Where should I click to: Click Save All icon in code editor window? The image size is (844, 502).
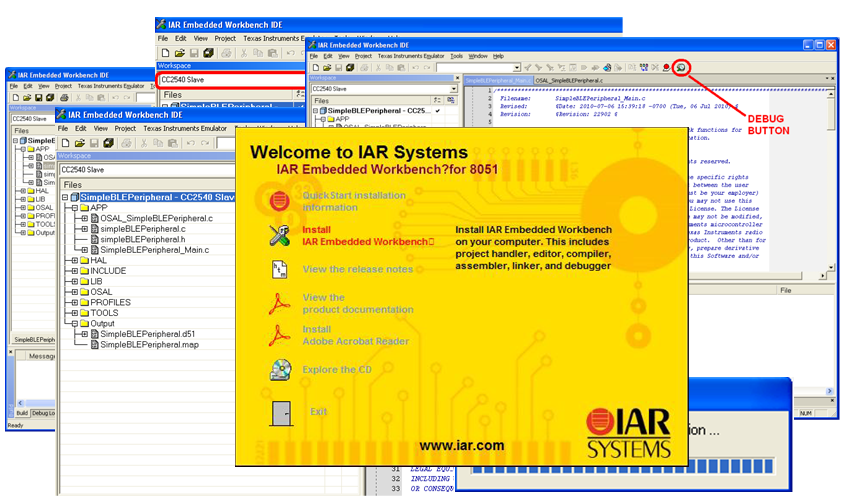(x=350, y=68)
